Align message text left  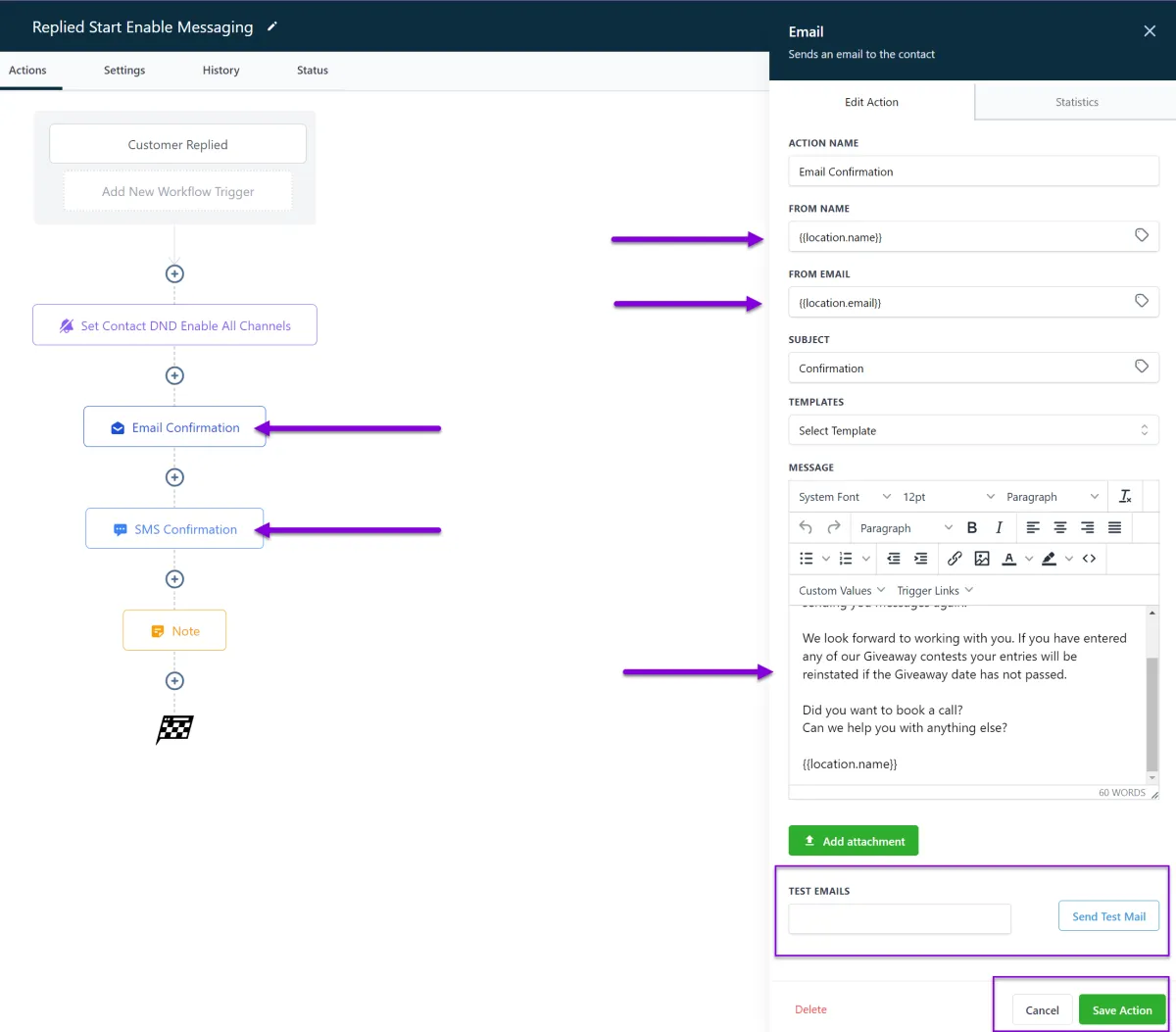tap(1033, 527)
